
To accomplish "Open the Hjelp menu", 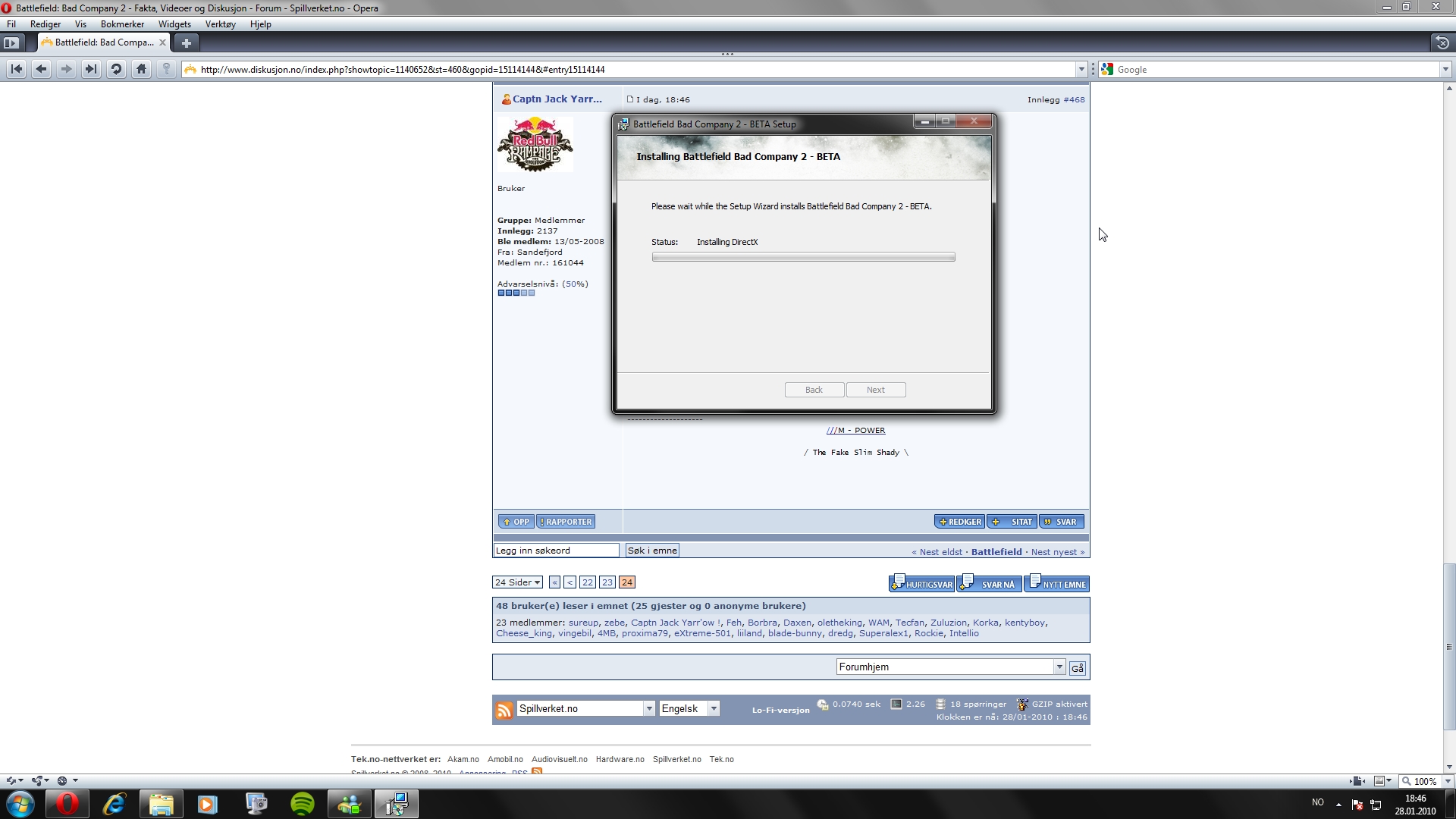I will 261,24.
